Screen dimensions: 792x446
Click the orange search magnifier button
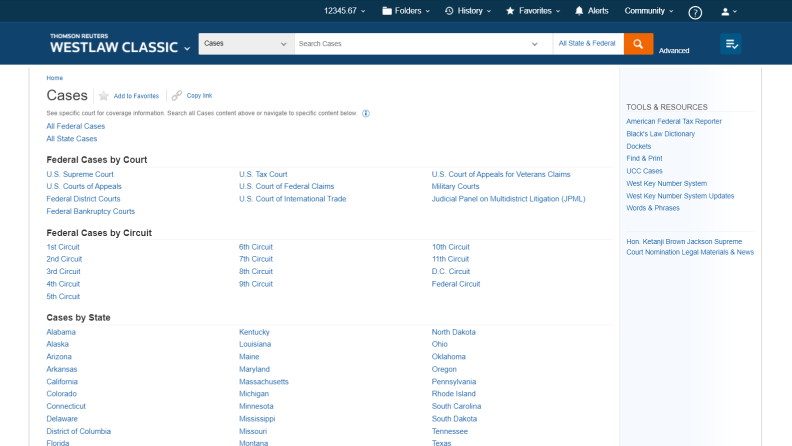638,44
